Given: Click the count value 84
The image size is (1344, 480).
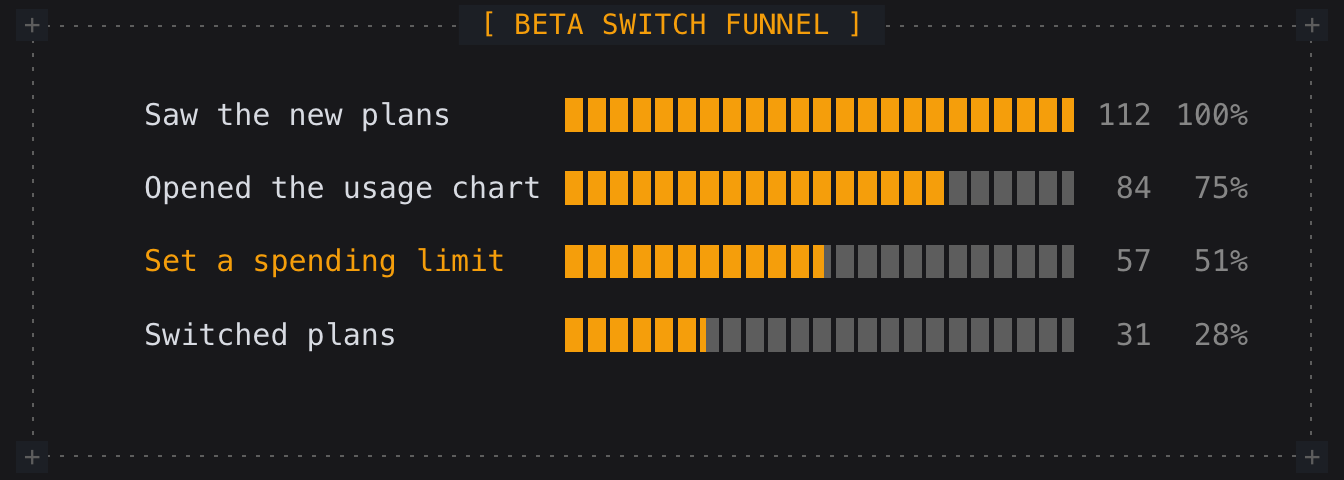Looking at the screenshot, I should tap(1133, 188).
